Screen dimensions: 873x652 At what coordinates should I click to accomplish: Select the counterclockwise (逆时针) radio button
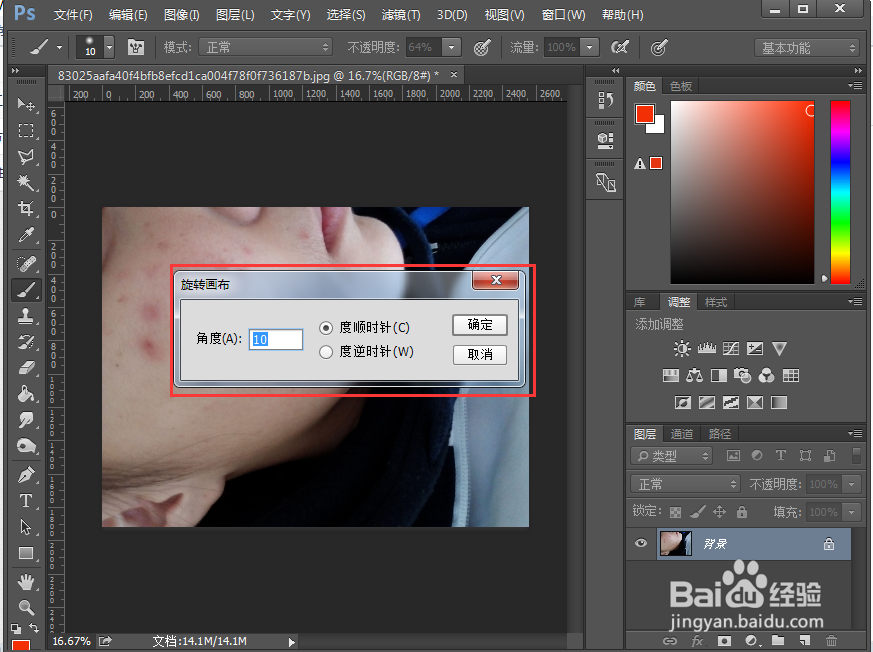[x=326, y=352]
